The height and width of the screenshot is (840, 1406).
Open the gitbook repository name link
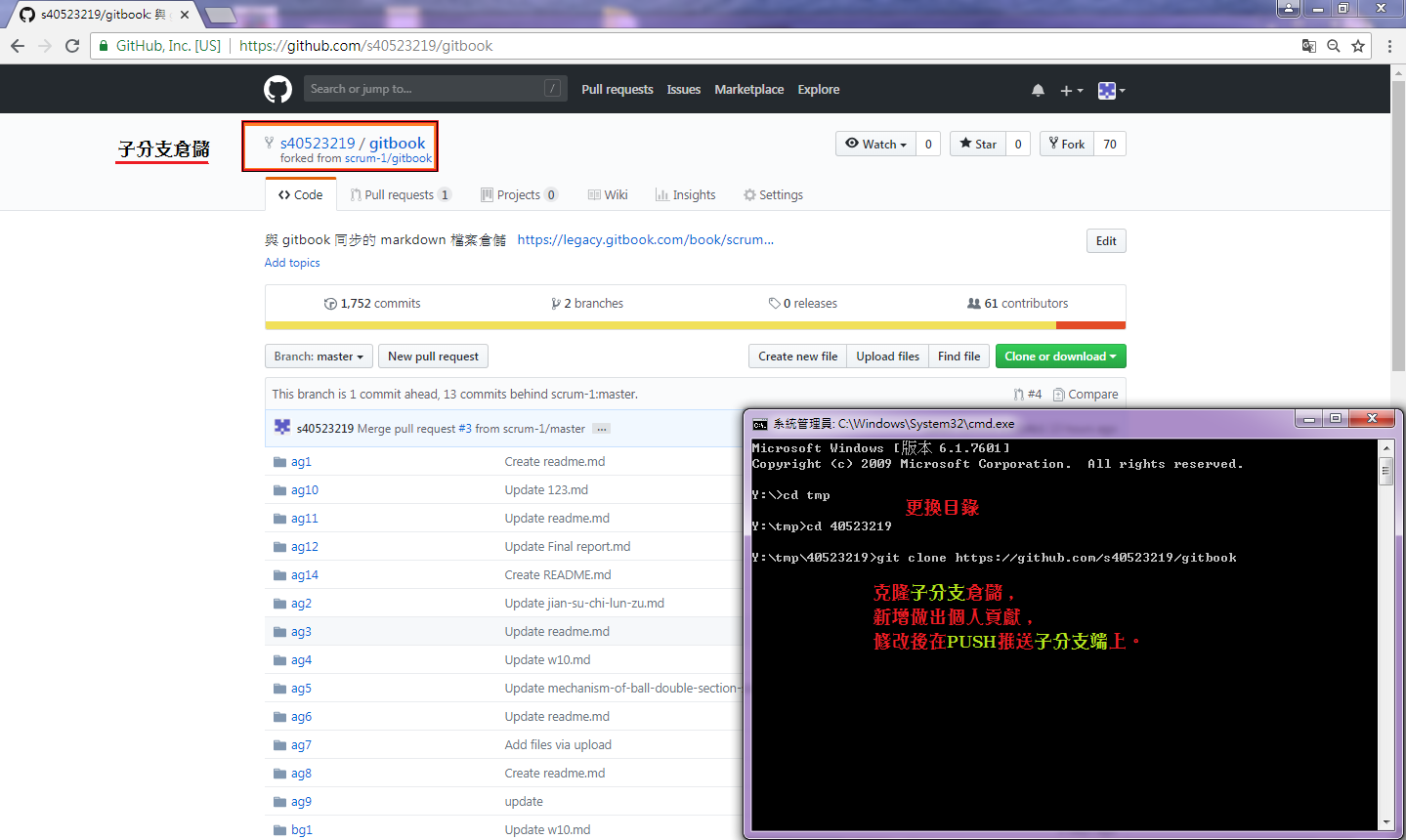[398, 143]
